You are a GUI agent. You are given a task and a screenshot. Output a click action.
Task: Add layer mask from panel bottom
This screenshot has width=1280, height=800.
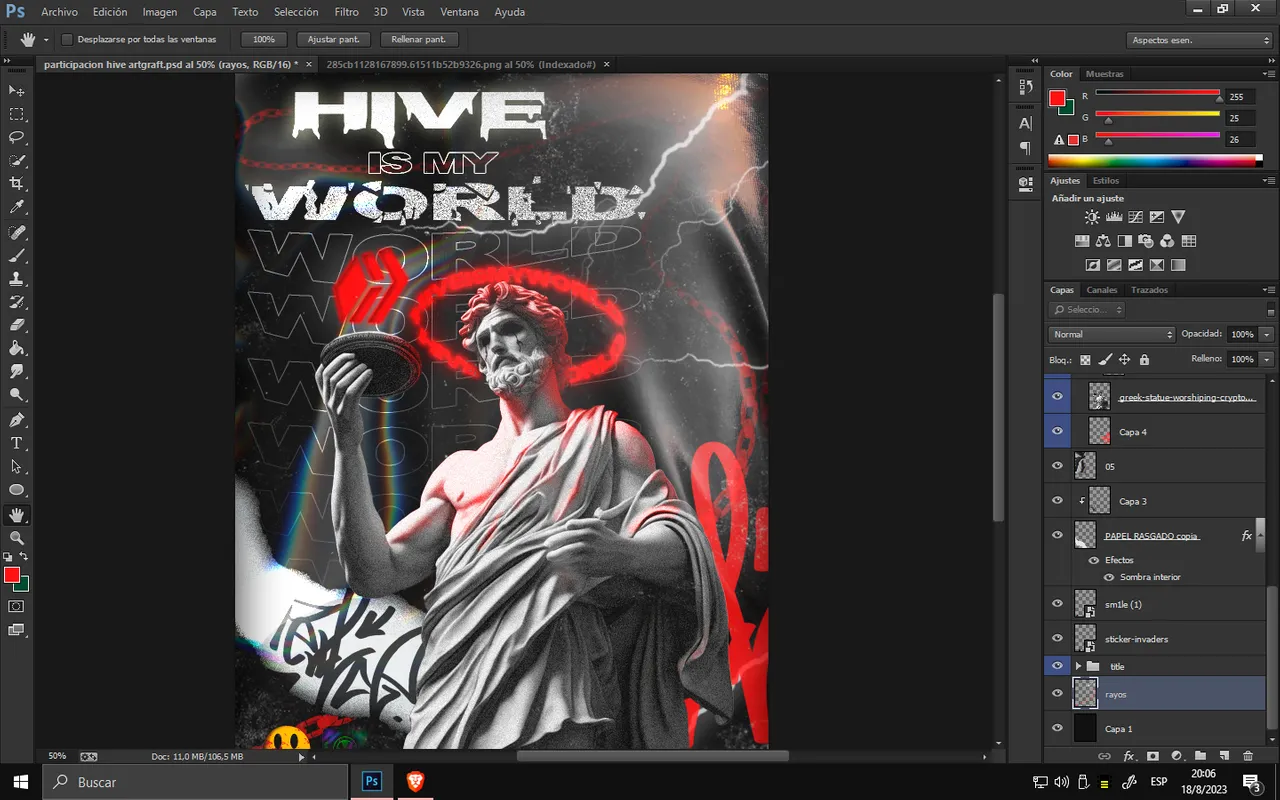1152,756
